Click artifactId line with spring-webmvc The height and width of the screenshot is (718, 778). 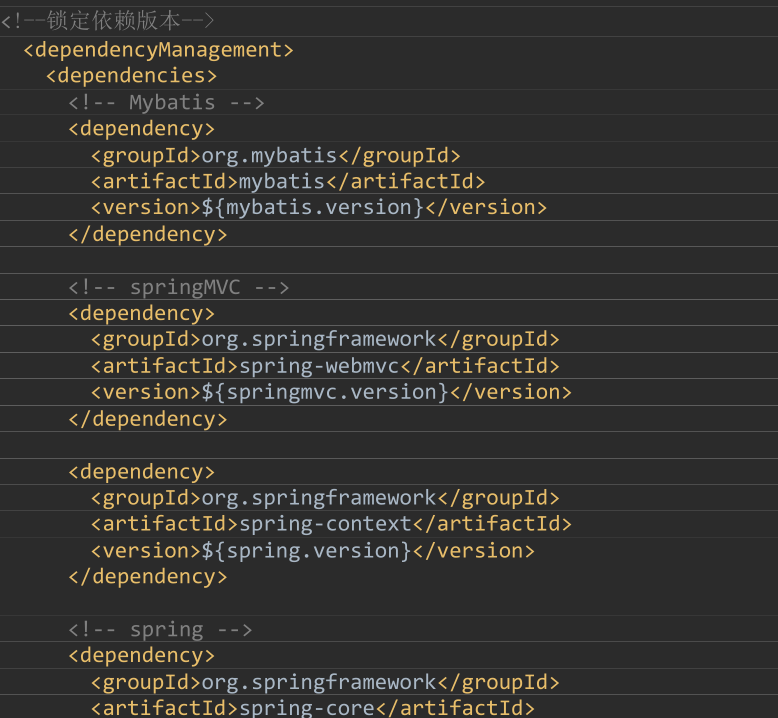(x=325, y=366)
